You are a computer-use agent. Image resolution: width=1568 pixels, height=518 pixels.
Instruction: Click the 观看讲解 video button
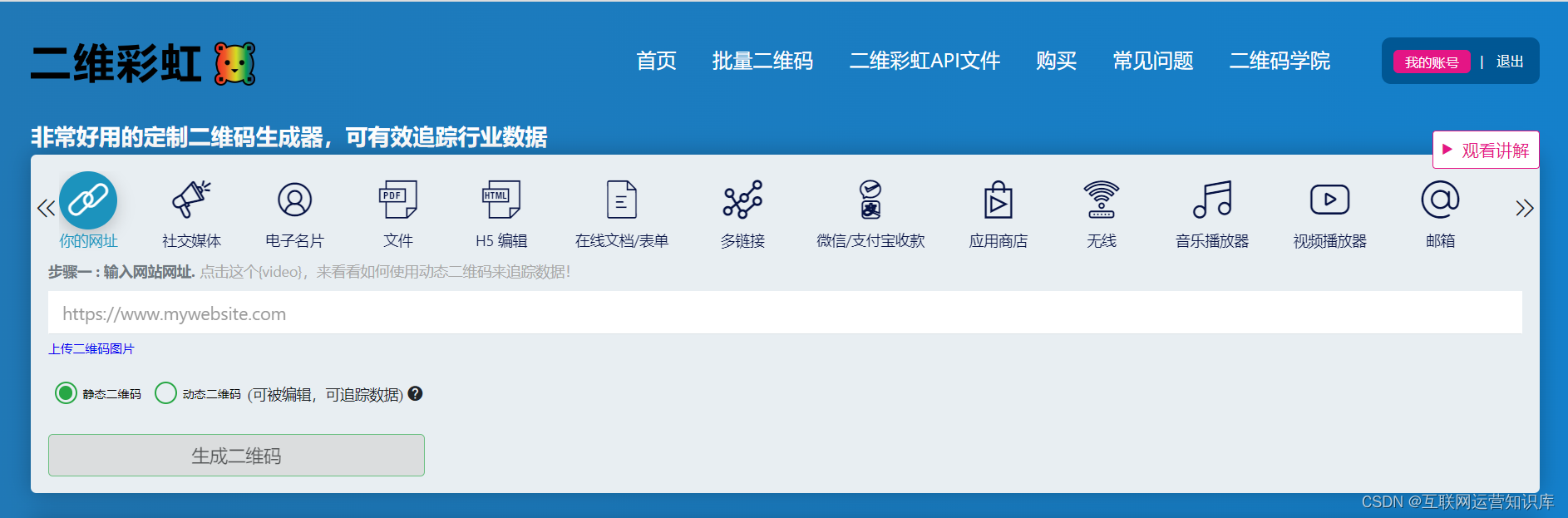click(x=1486, y=150)
